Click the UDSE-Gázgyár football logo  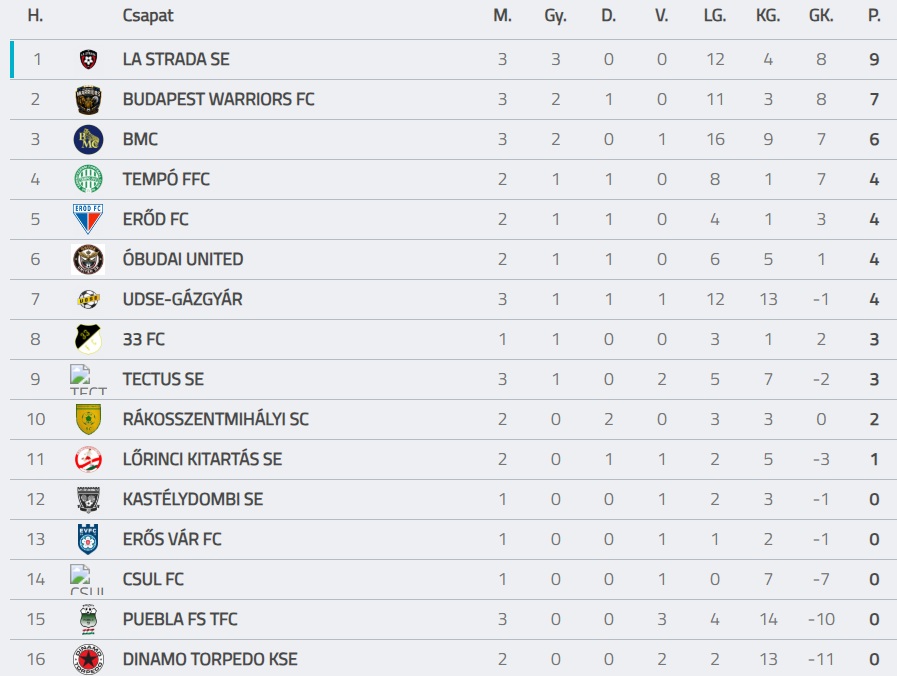[88, 299]
